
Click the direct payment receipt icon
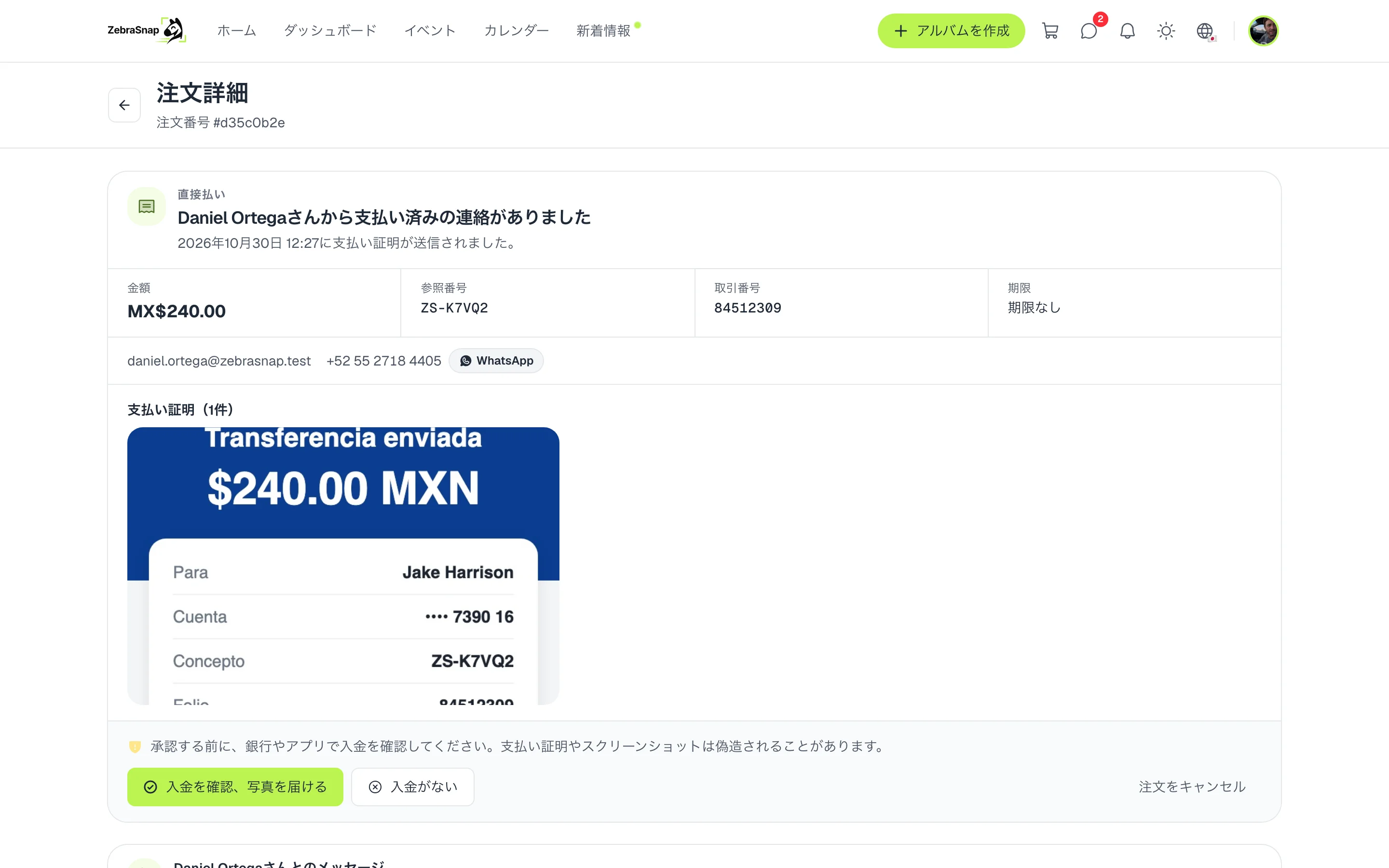(146, 206)
